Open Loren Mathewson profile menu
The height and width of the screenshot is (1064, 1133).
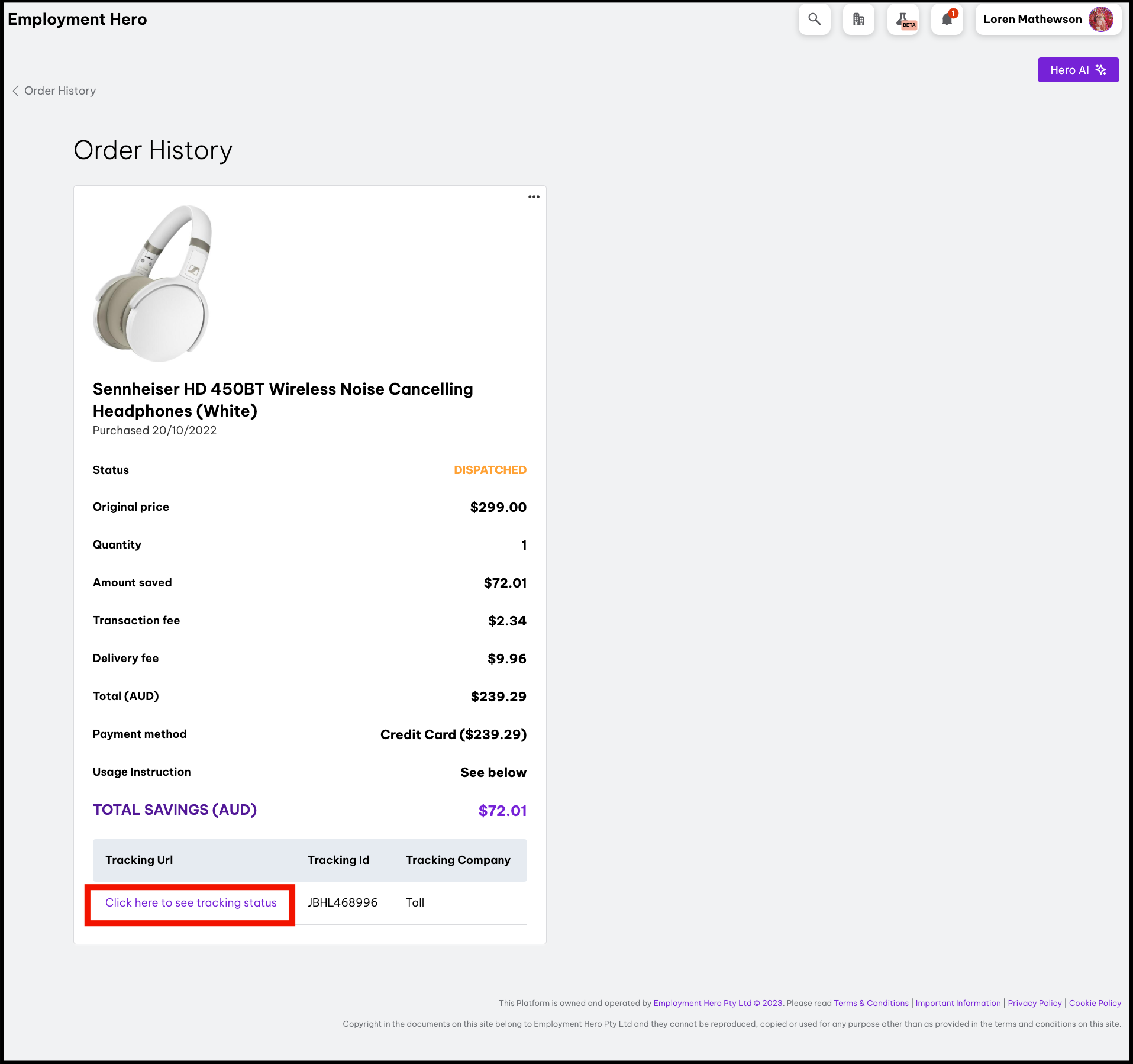(x=1048, y=20)
